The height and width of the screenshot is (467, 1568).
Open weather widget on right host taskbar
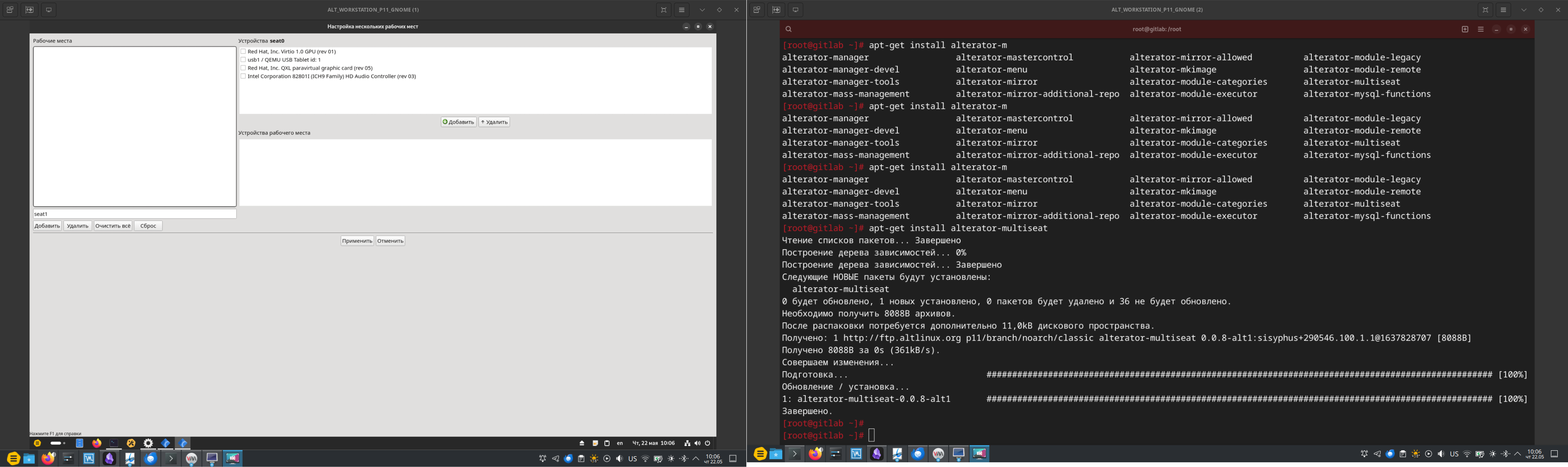click(1416, 454)
